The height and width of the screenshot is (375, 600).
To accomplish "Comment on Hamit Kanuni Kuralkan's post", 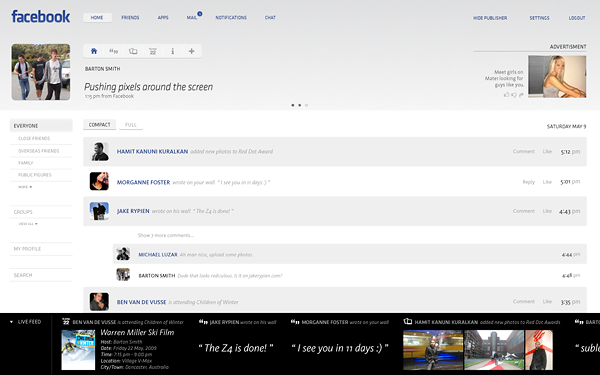I will click(524, 152).
